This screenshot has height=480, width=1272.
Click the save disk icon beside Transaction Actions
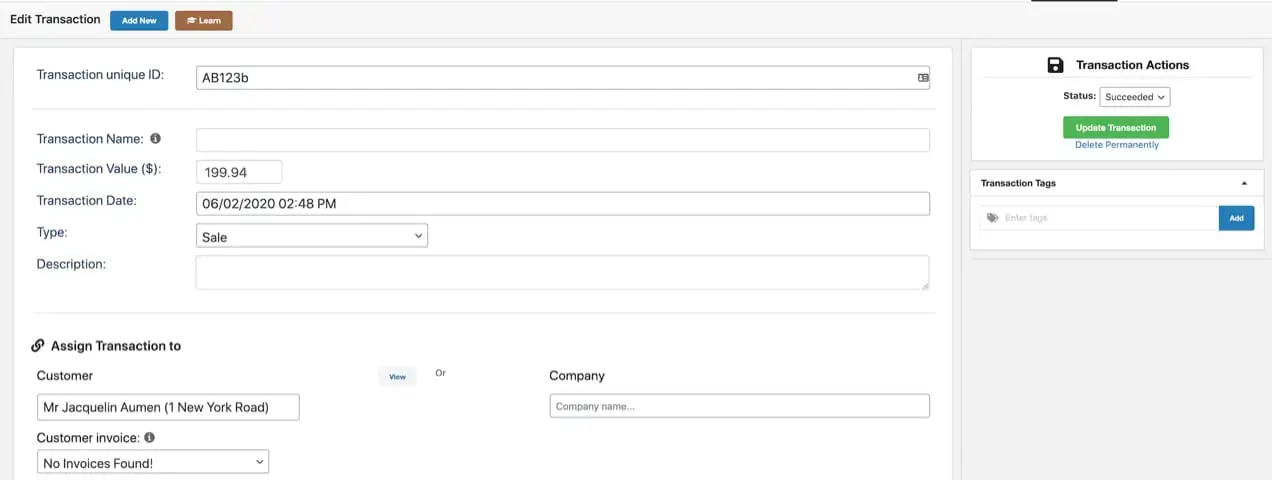1055,65
